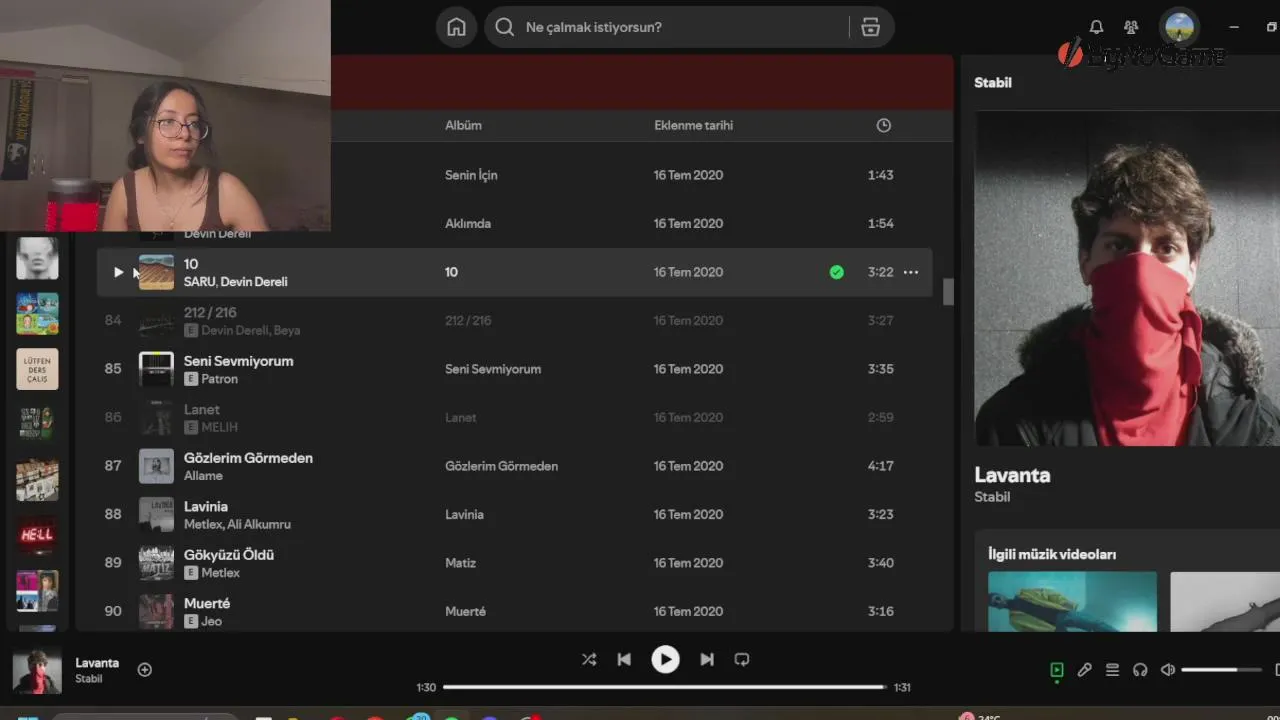Skip to the previous track

(624, 659)
